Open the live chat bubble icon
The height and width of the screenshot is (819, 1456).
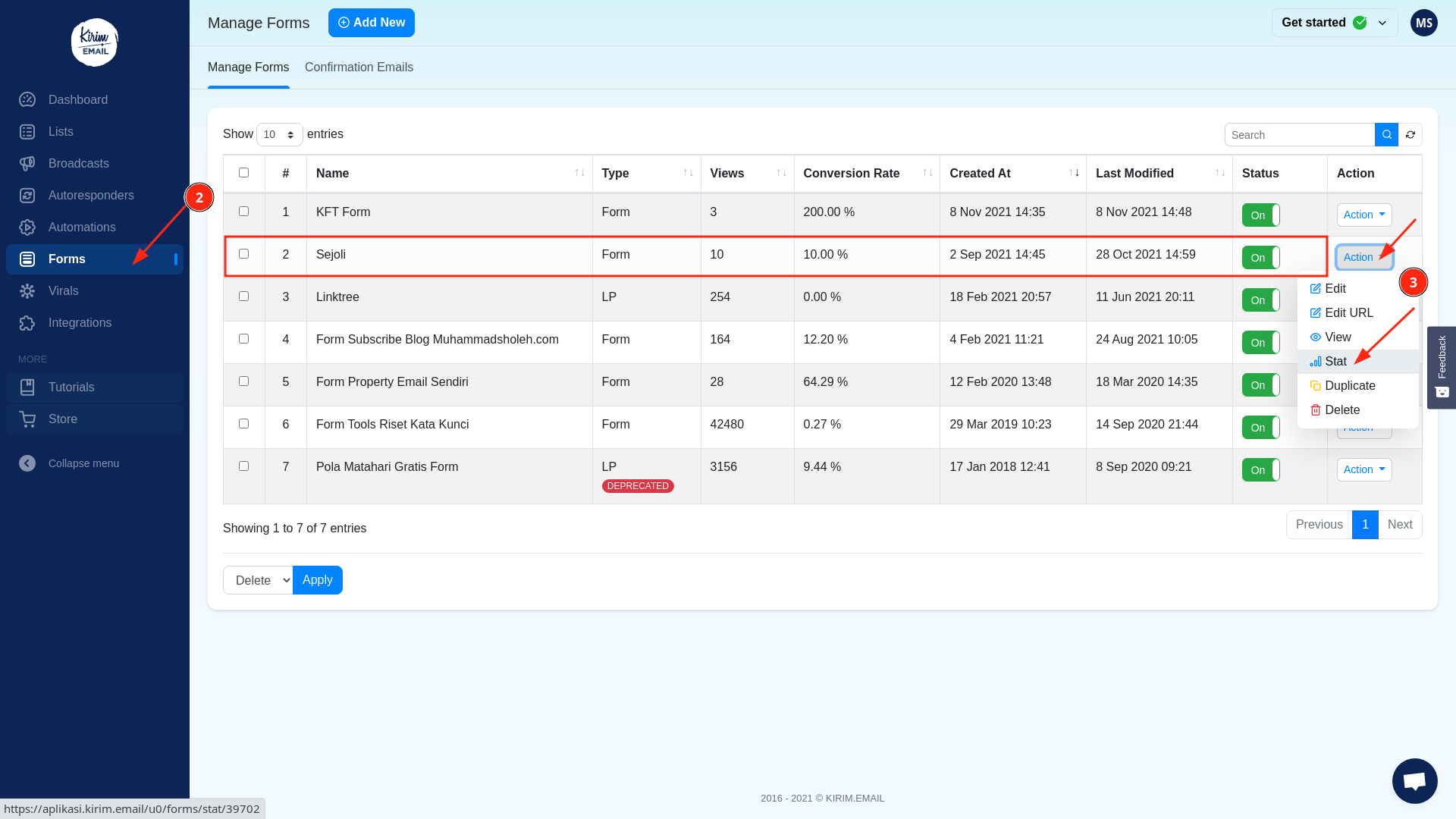(1414, 780)
